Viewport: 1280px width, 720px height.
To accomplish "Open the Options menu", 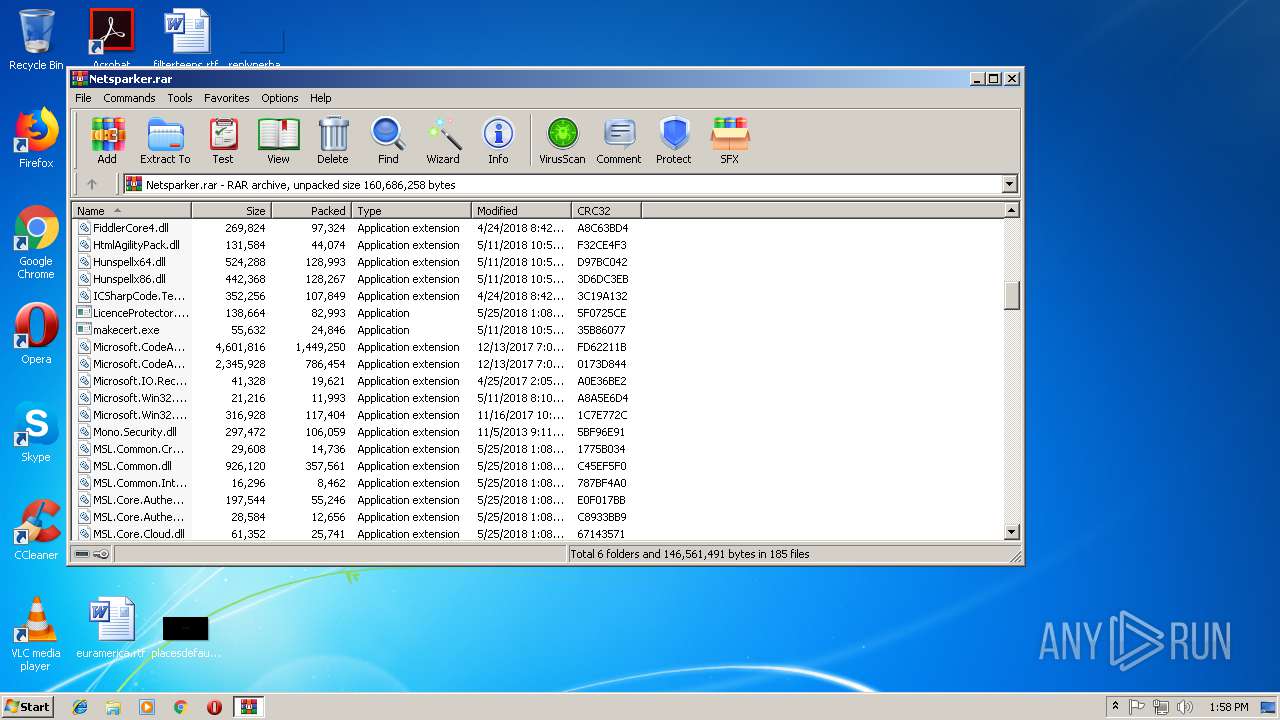I will (x=280, y=98).
